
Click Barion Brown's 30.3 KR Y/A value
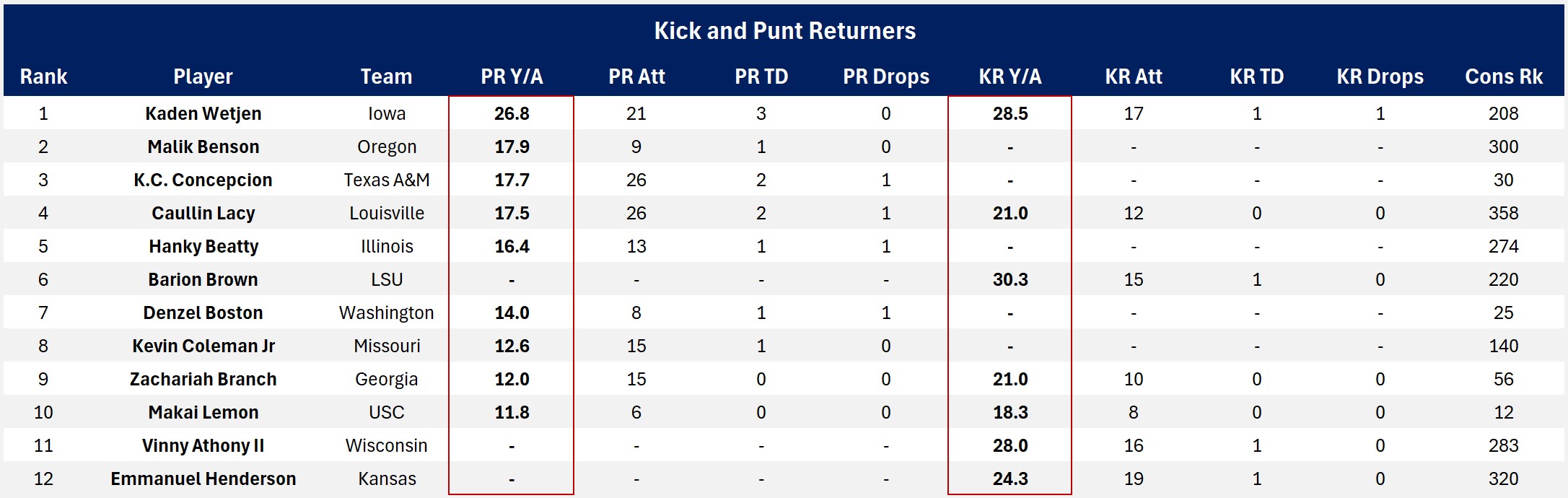click(1009, 279)
